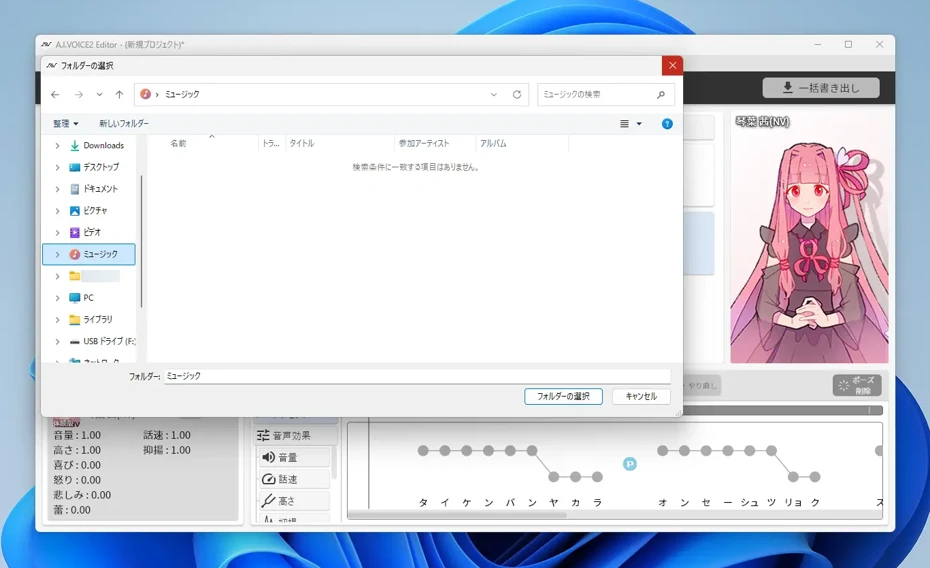Select ライブラリ in the navigation tree

point(91,319)
